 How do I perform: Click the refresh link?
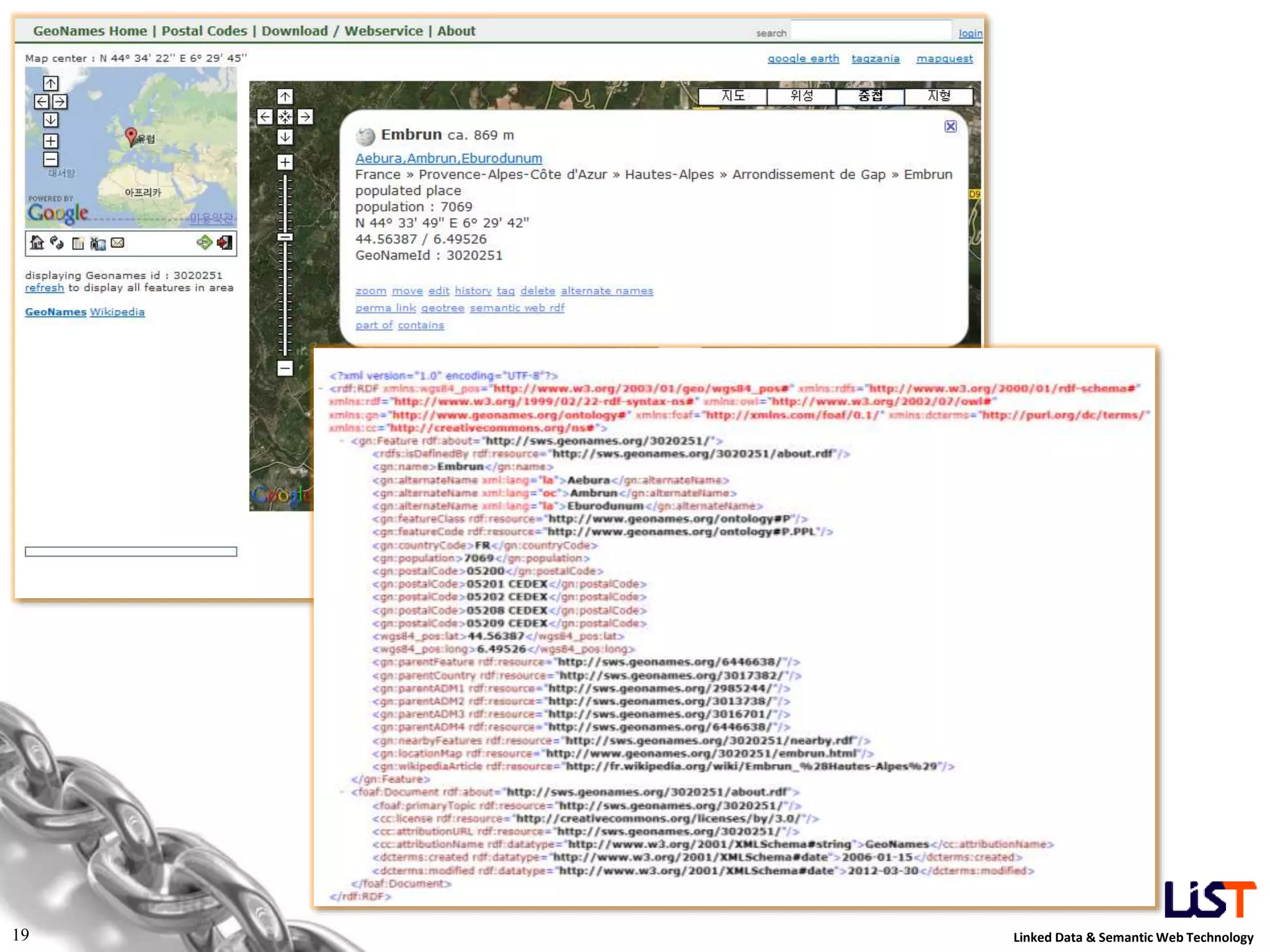pos(44,288)
